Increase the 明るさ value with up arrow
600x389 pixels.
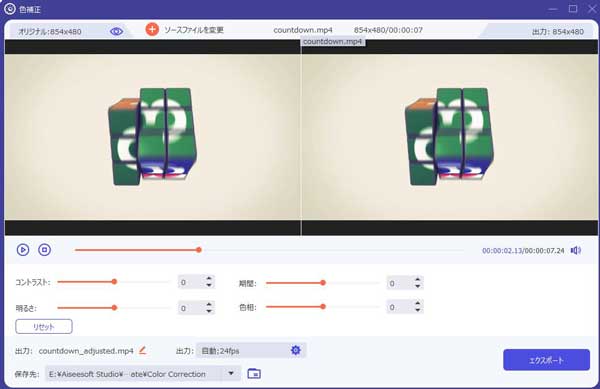point(209,304)
